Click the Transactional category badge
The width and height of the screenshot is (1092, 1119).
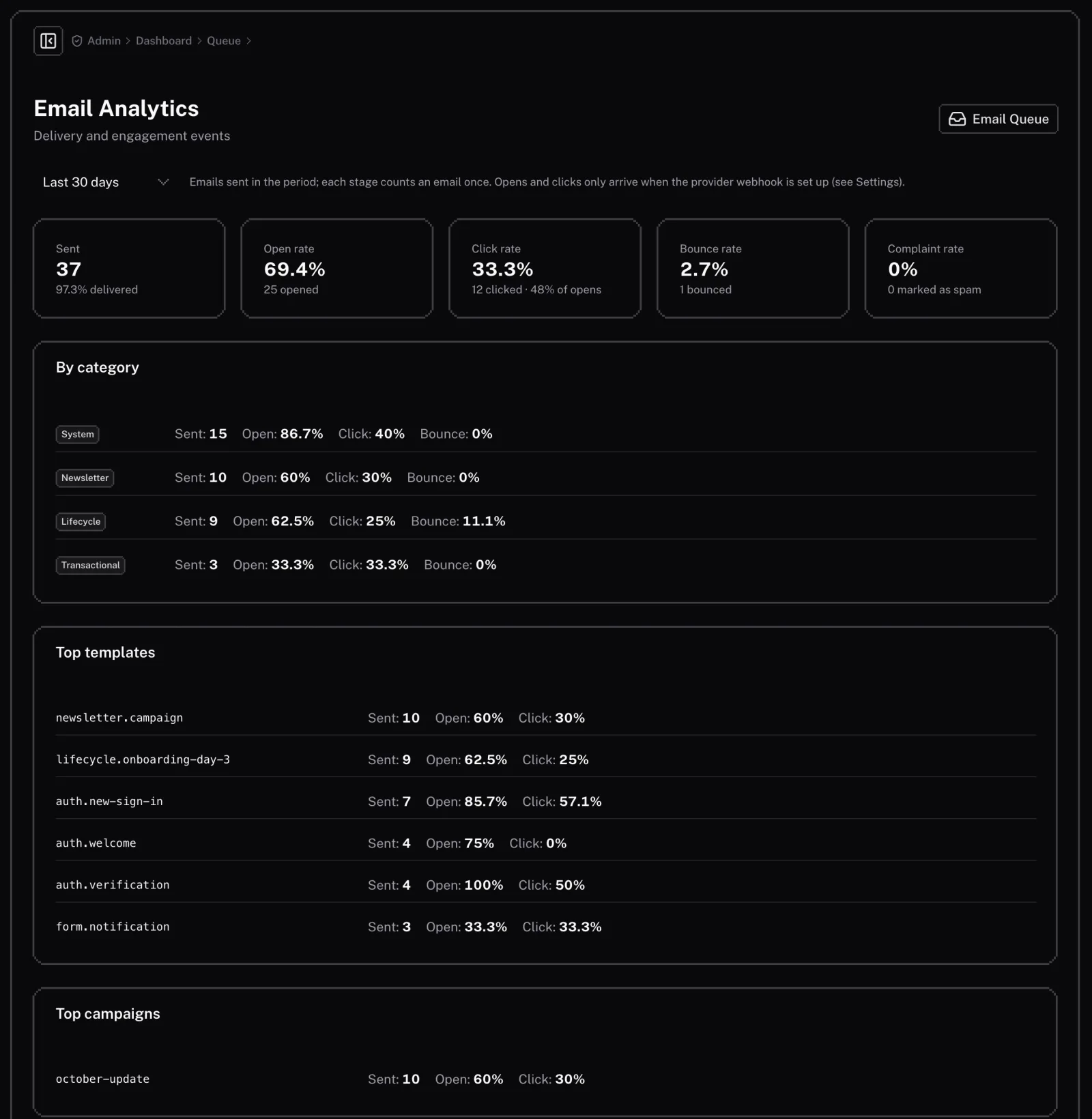tap(90, 566)
